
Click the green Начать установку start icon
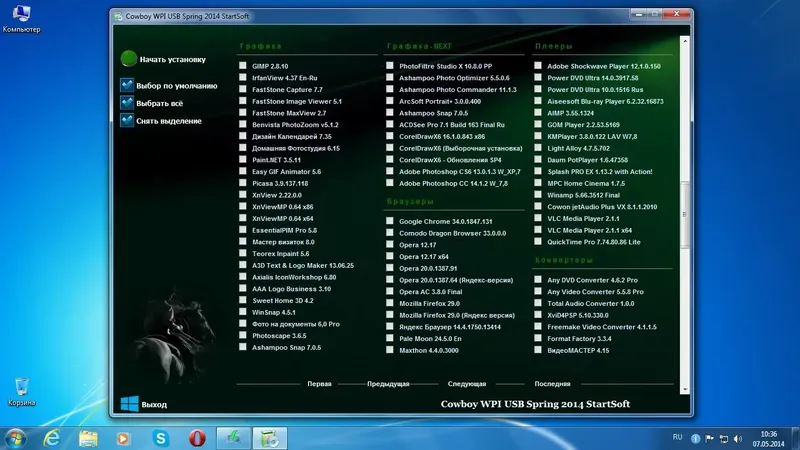pos(129,59)
